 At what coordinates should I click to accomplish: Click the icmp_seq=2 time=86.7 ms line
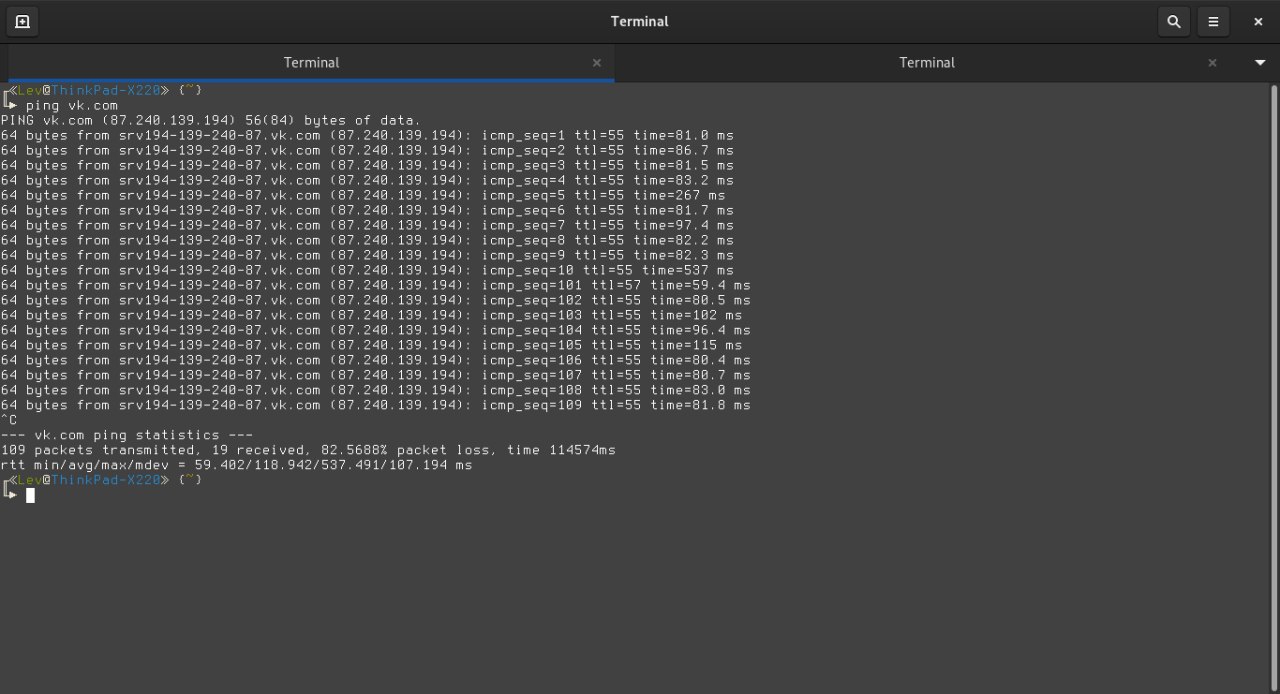point(367,150)
